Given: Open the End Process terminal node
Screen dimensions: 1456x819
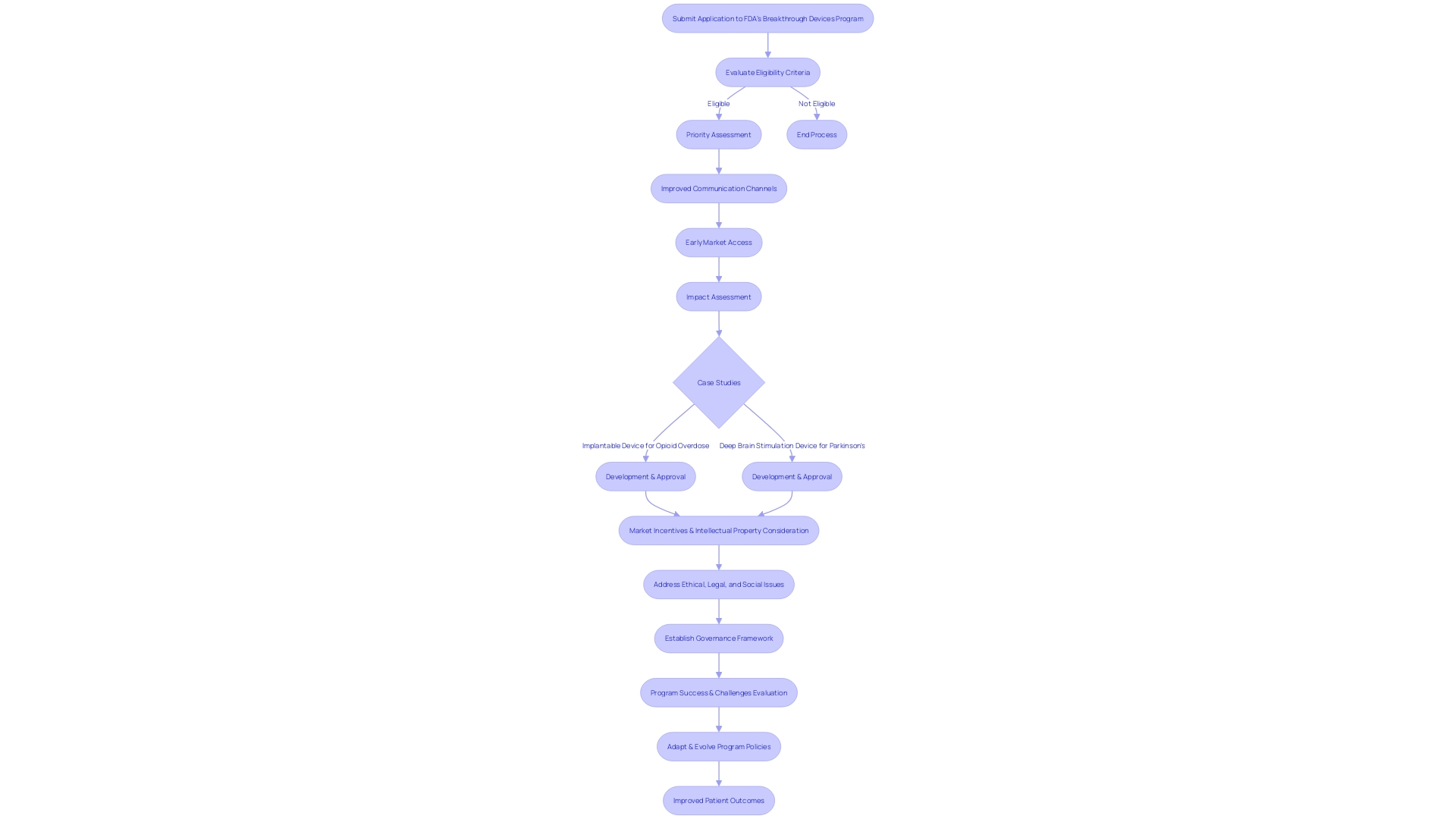Looking at the screenshot, I should (816, 134).
